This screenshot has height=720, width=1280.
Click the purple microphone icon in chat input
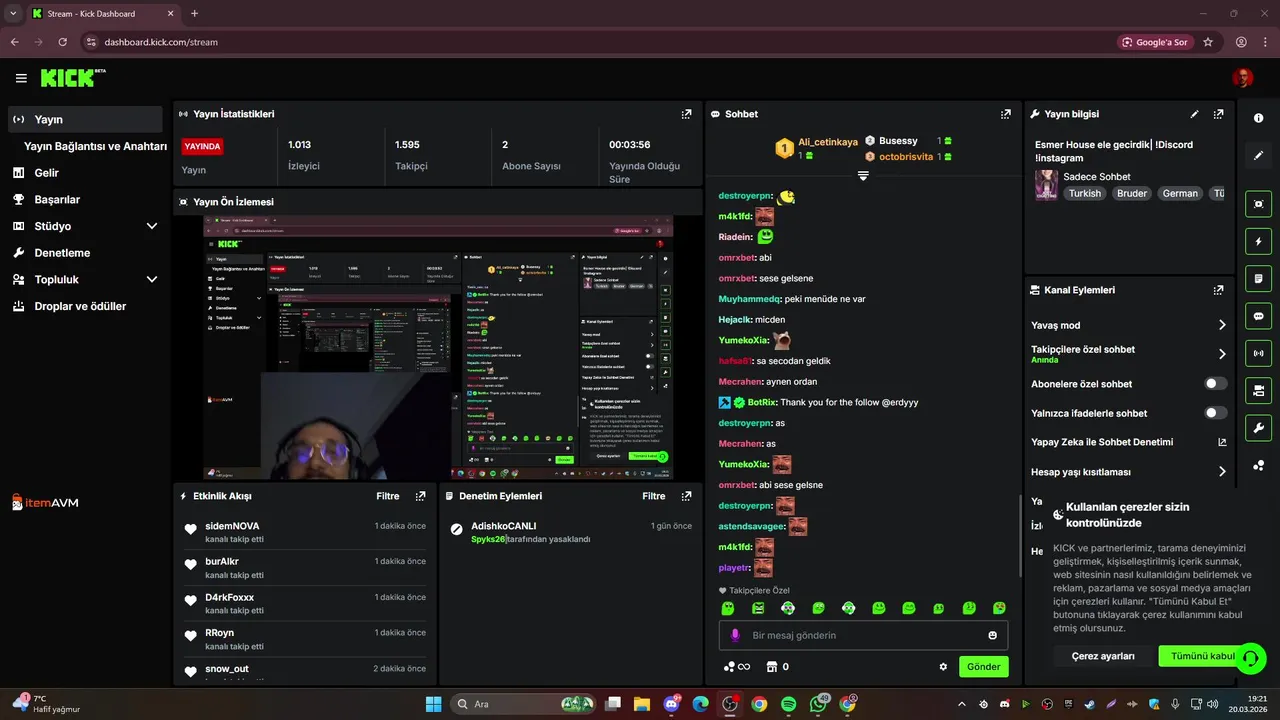tap(735, 635)
